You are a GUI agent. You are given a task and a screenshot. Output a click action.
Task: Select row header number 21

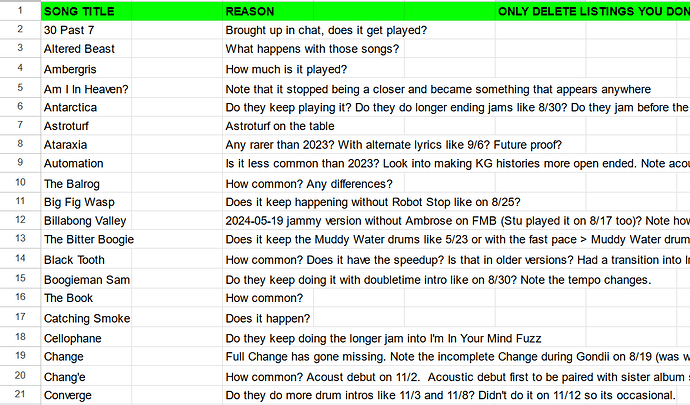tap(20, 394)
